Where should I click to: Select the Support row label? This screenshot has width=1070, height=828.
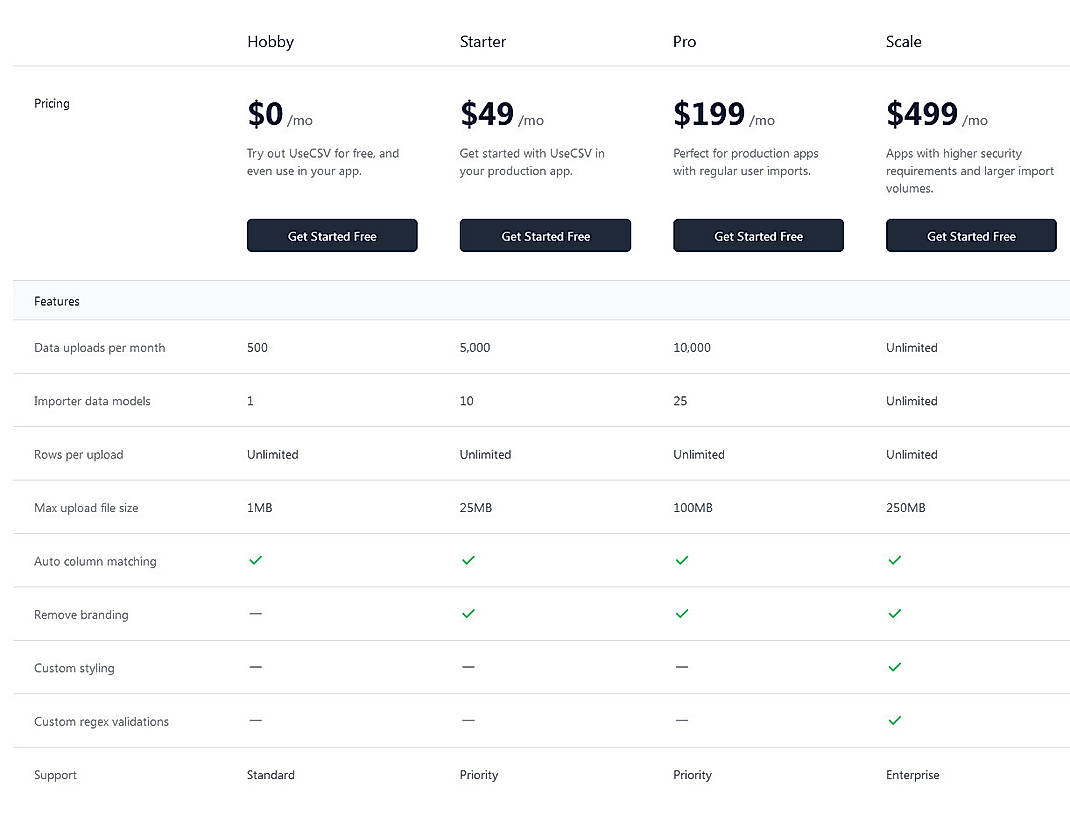(55, 774)
